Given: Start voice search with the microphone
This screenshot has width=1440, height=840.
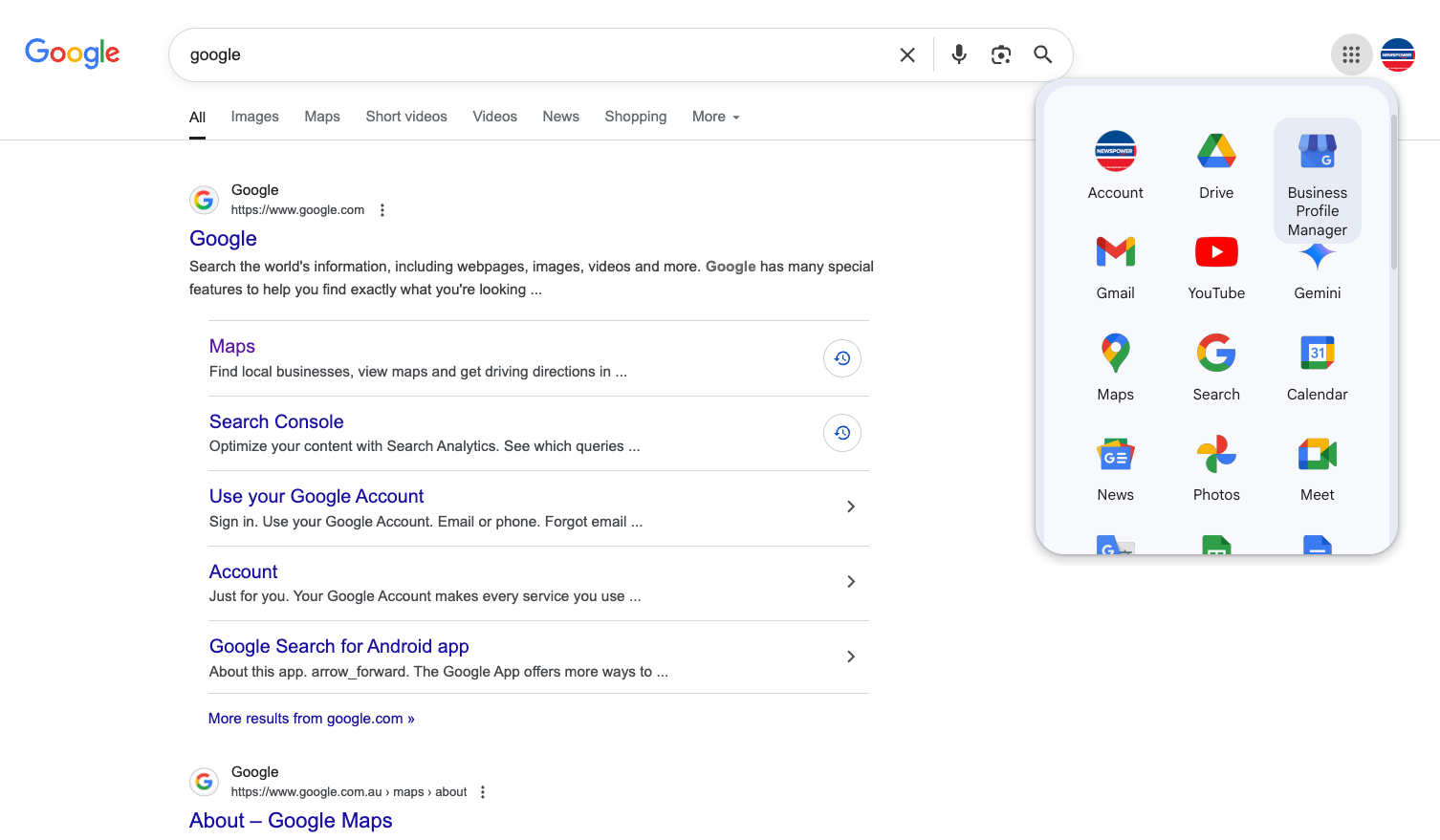Looking at the screenshot, I should 959,54.
